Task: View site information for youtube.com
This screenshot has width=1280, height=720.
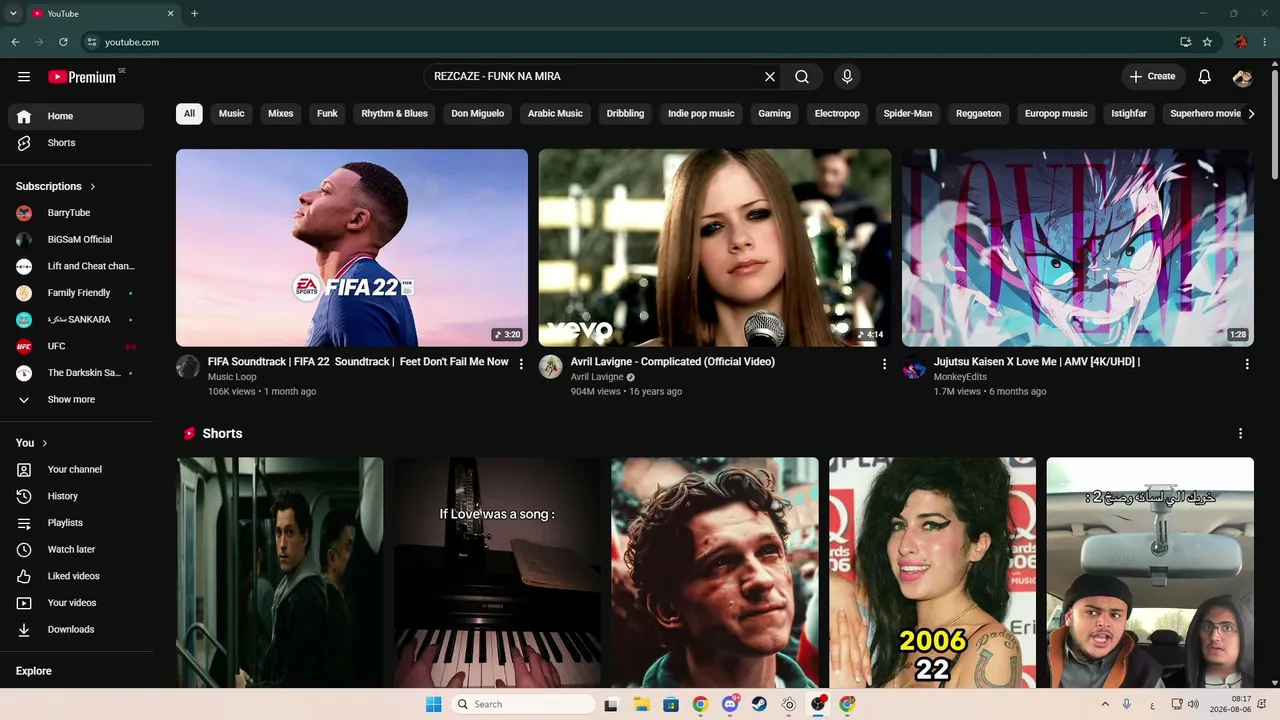Action: click(x=91, y=42)
